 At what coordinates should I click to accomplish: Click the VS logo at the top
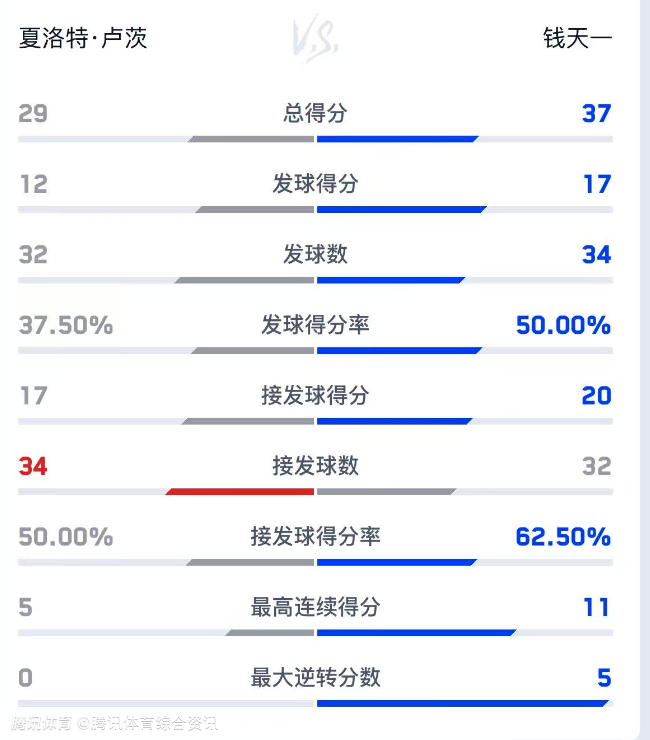[316, 38]
